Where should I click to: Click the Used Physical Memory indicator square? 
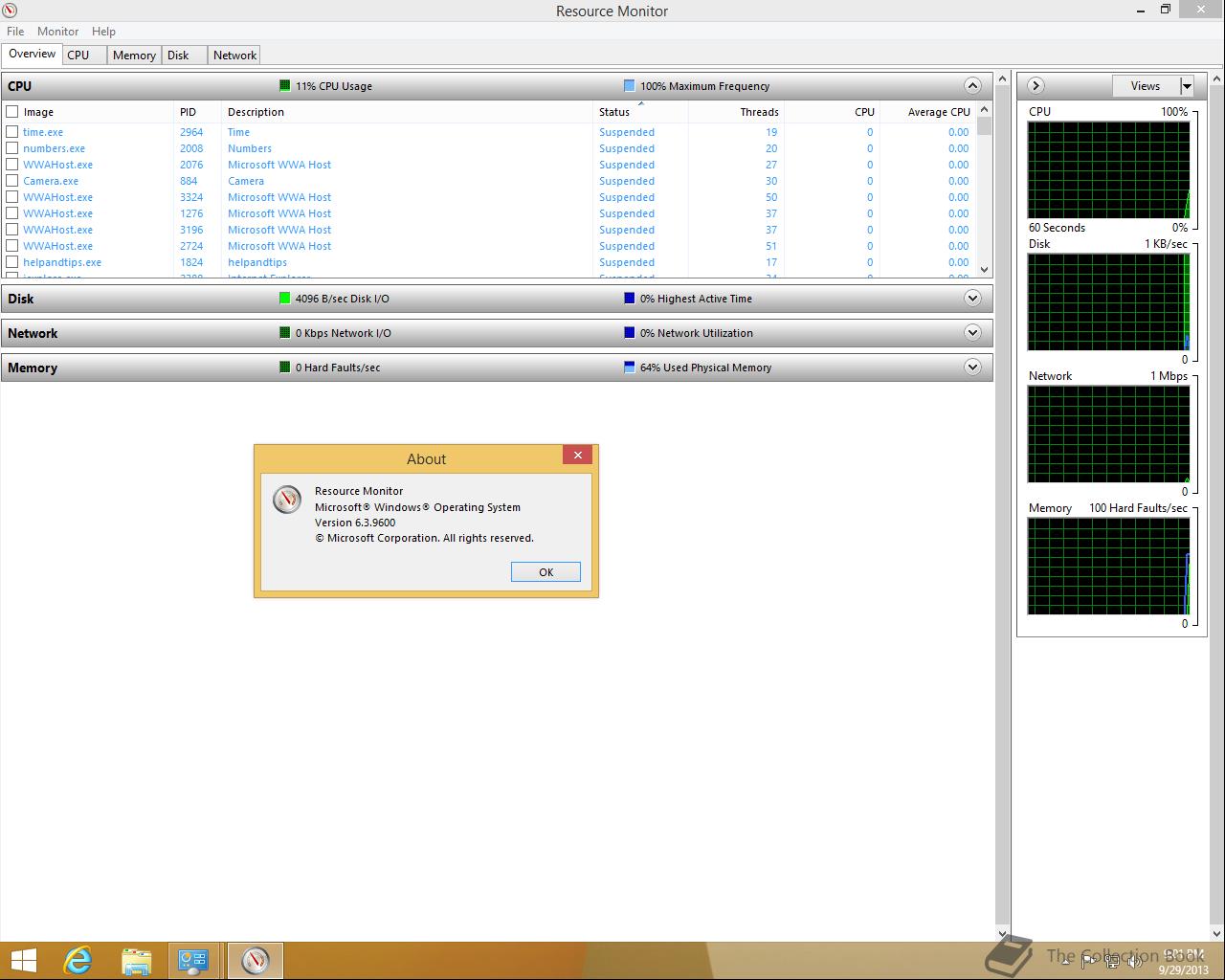pyautogui.click(x=629, y=367)
